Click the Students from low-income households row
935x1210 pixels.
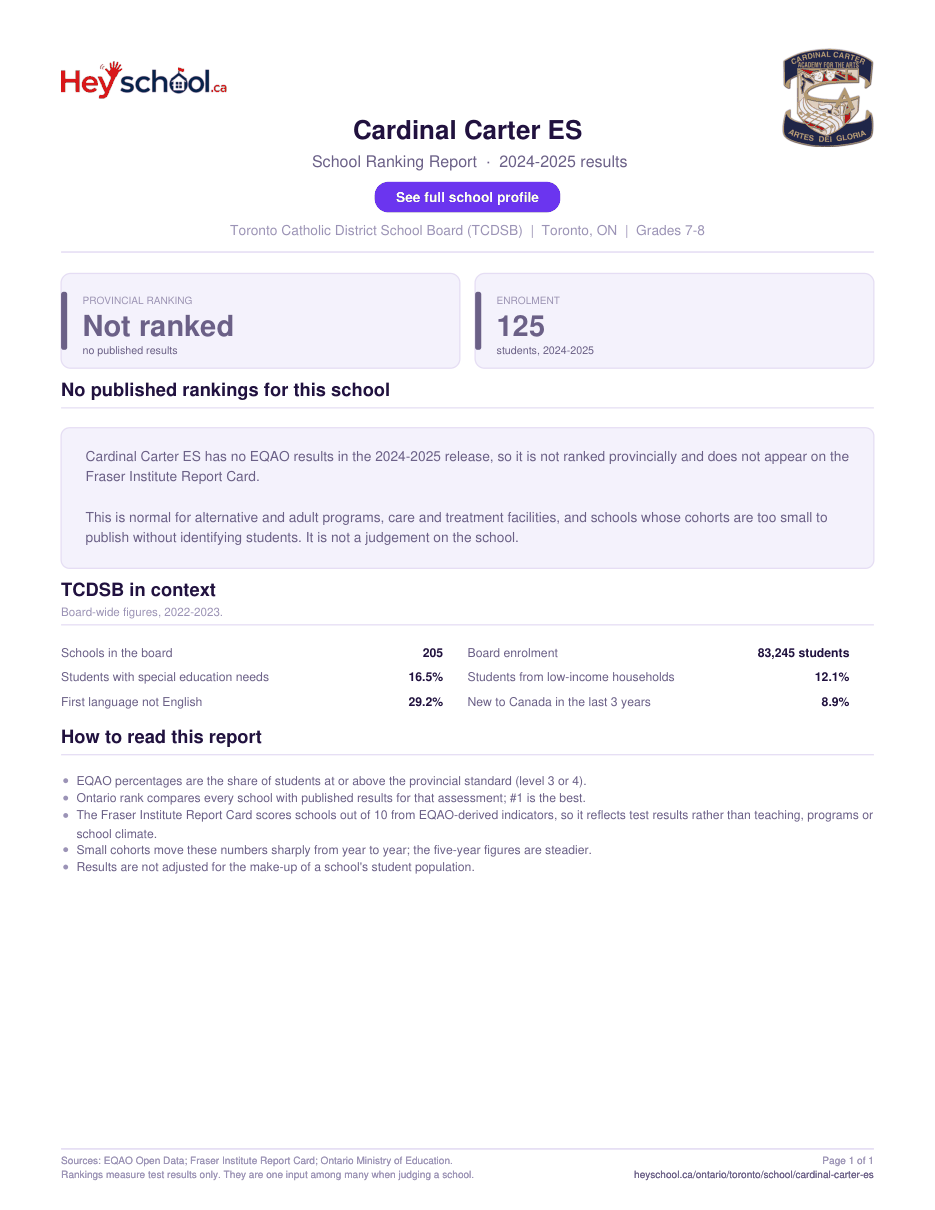click(x=658, y=677)
